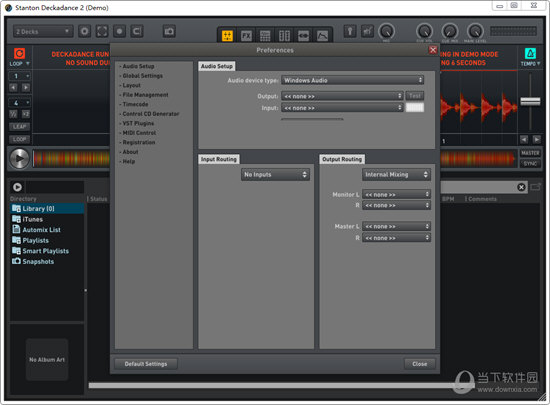Select Global Settings in preferences list
The image size is (550, 405).
[142, 76]
